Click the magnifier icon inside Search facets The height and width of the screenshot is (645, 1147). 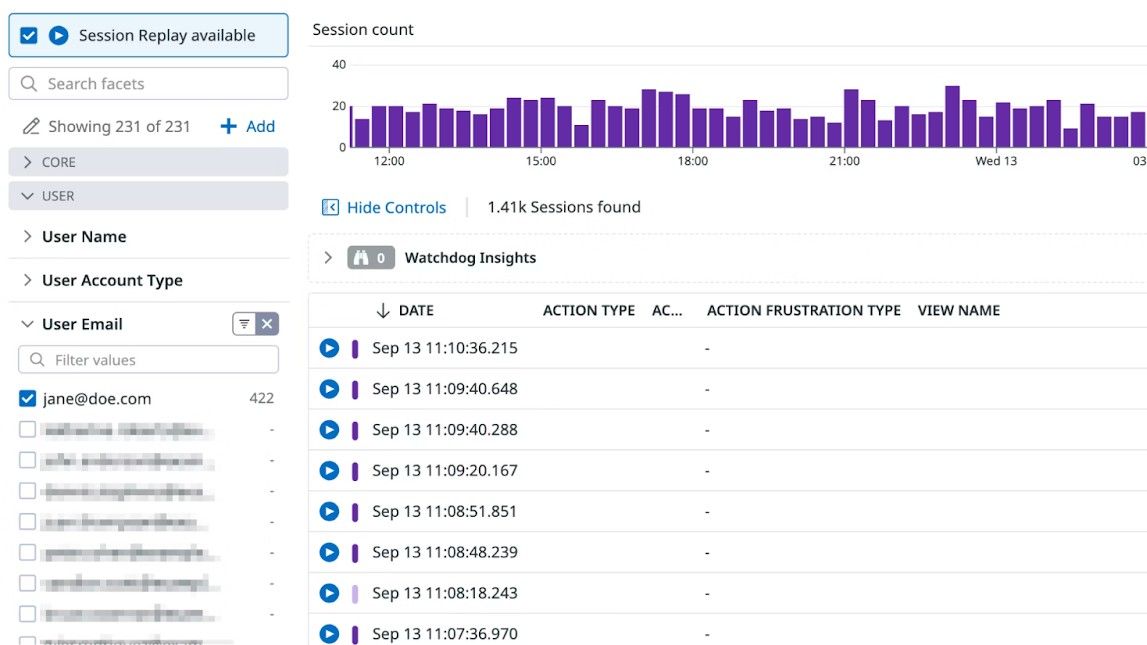pyautogui.click(x=27, y=83)
